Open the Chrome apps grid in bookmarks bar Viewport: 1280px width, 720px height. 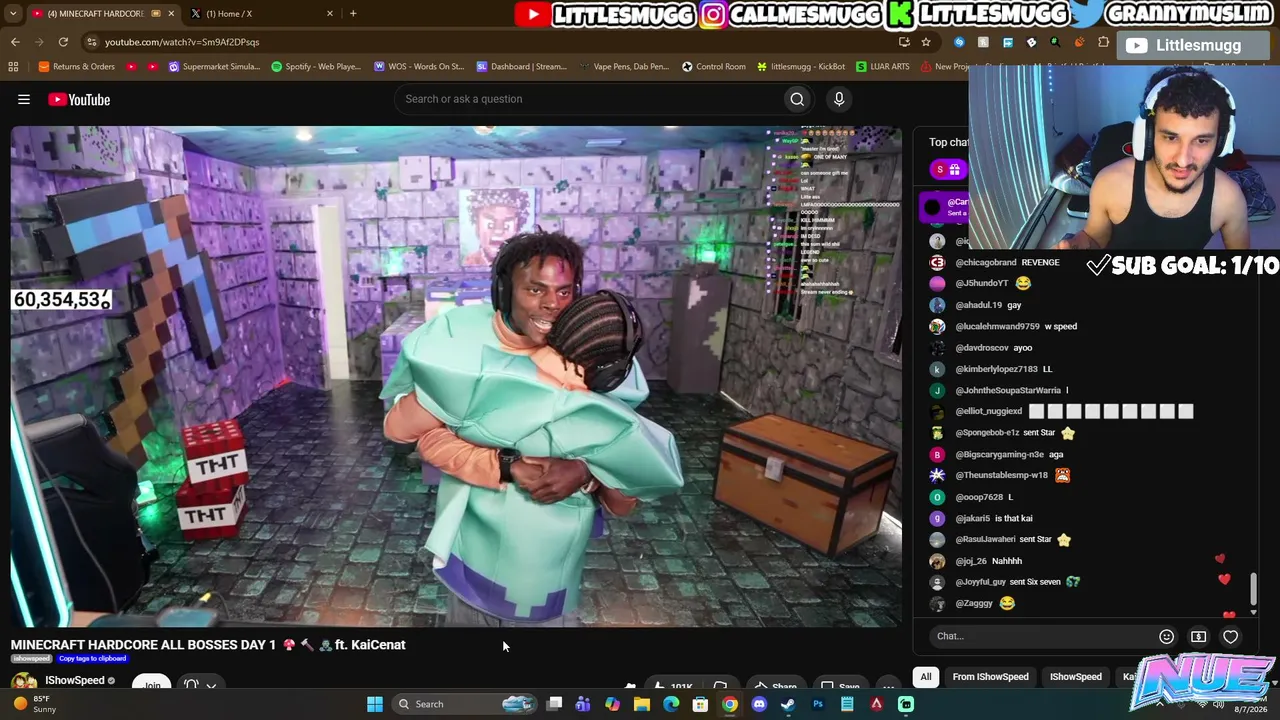click(x=13, y=67)
